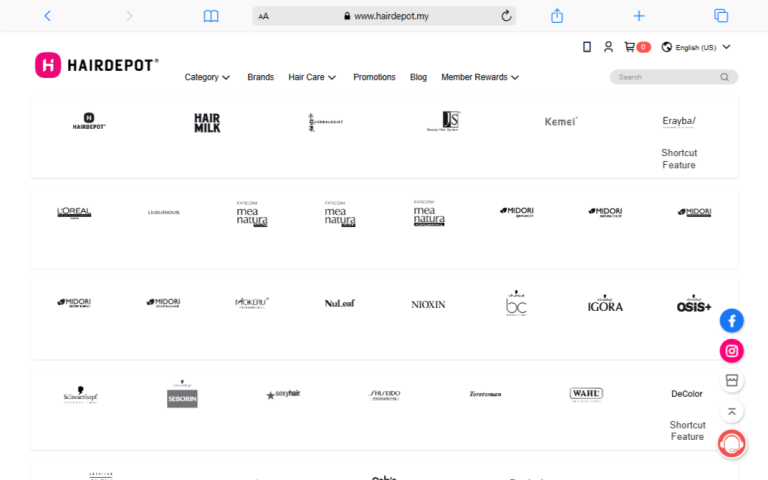
Task: Open the Facebook floating icon
Action: (x=732, y=321)
